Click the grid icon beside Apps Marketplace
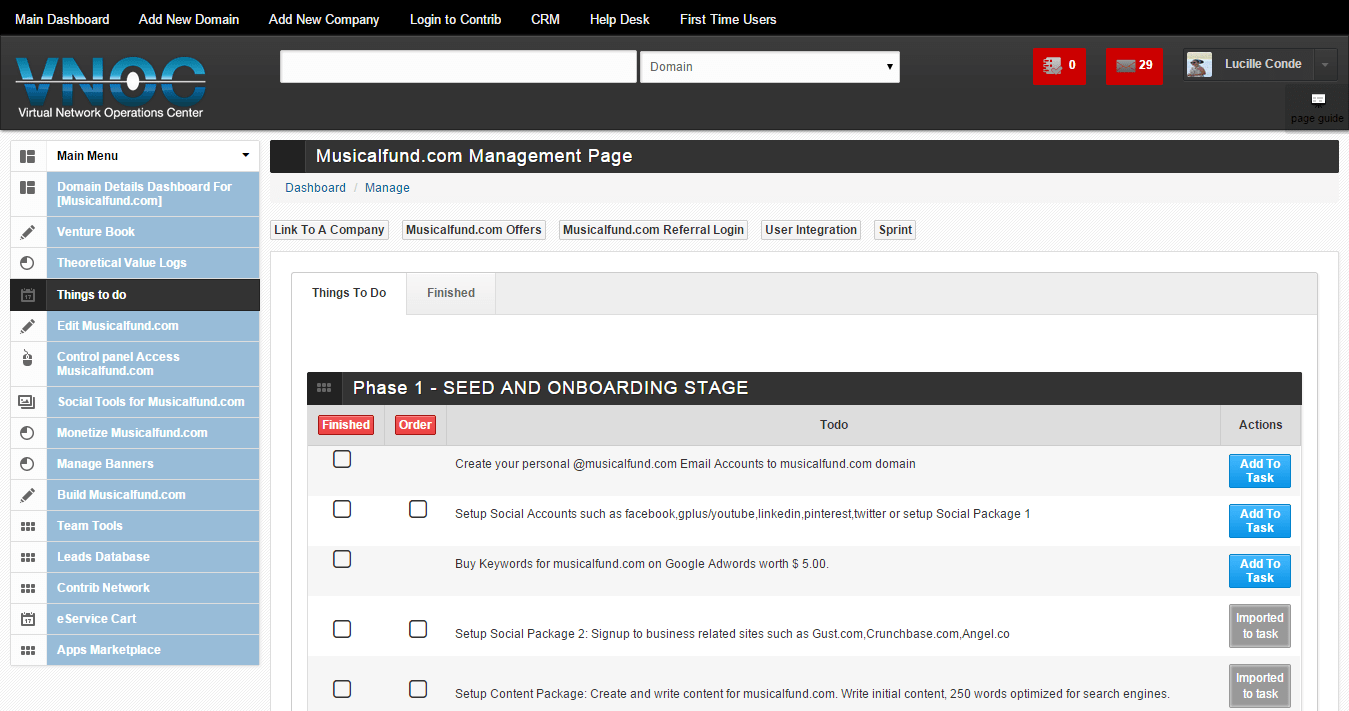The height and width of the screenshot is (711, 1349). [28, 650]
